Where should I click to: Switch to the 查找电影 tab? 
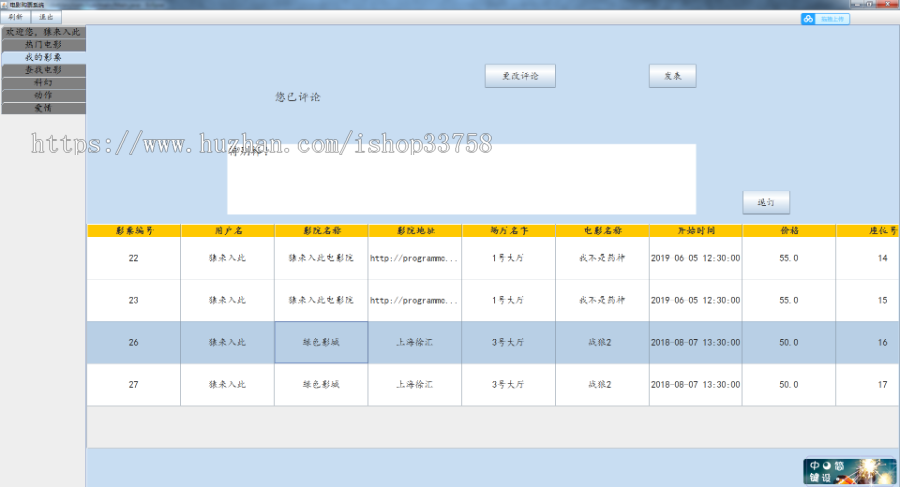[44, 70]
